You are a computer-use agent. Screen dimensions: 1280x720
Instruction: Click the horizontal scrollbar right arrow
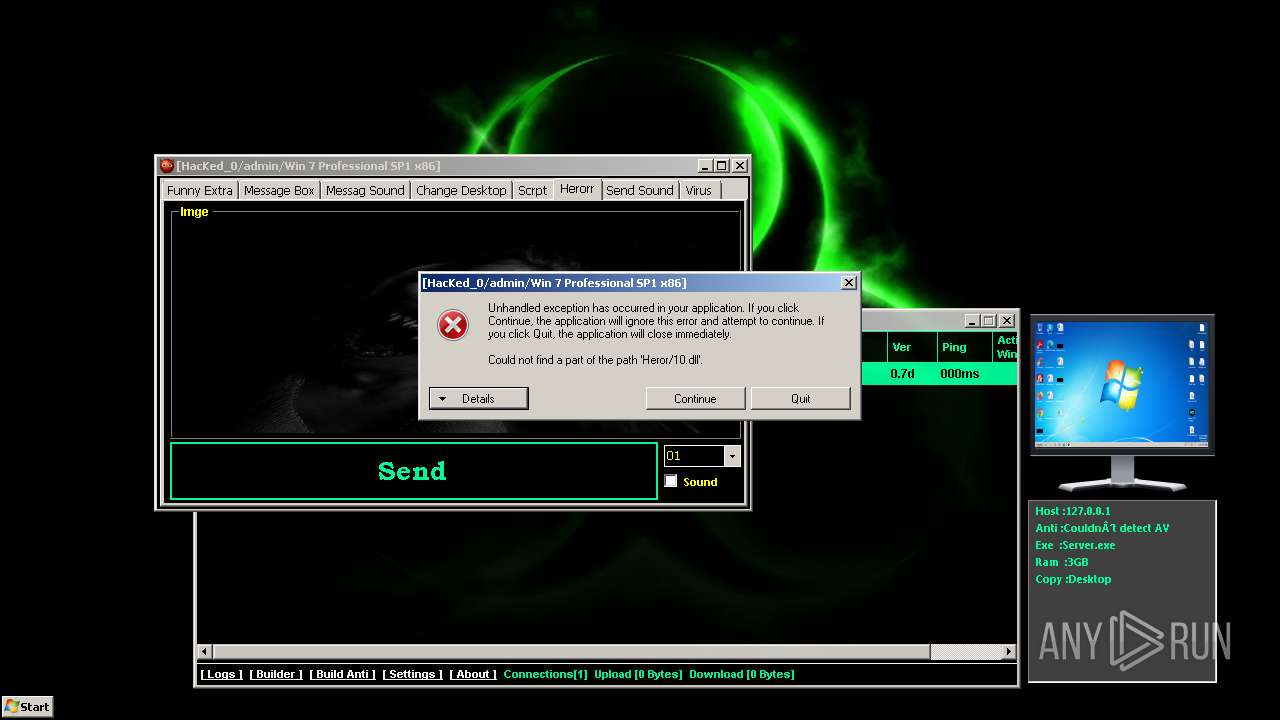(x=1009, y=652)
